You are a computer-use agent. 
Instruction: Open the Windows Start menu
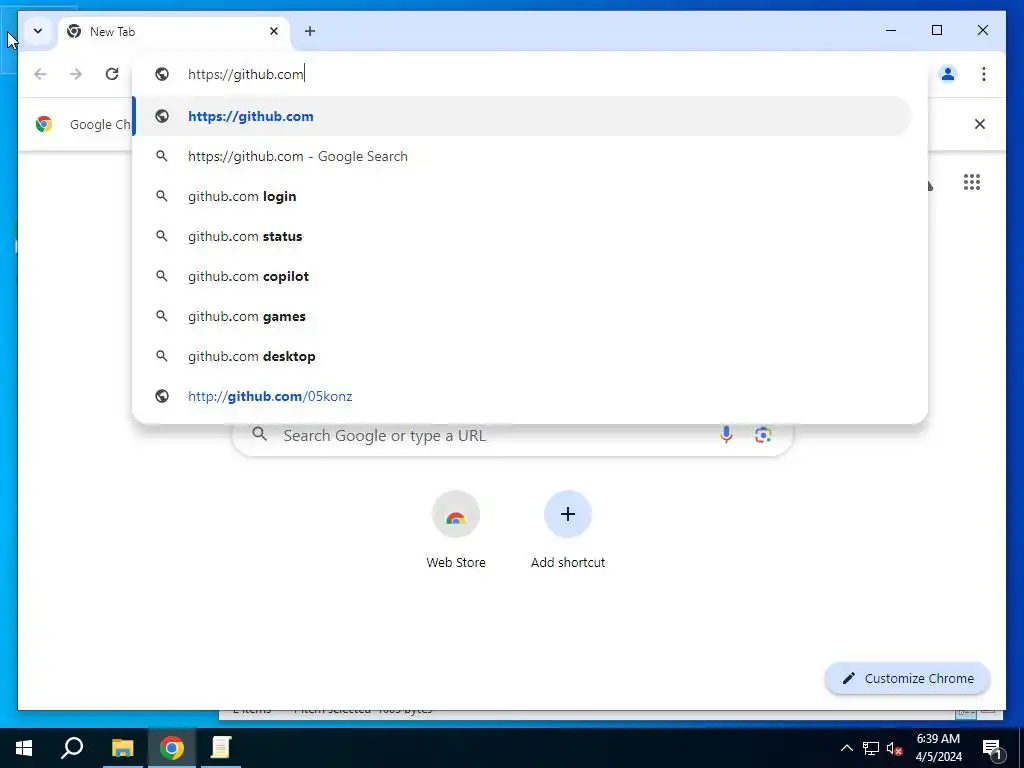(x=24, y=748)
